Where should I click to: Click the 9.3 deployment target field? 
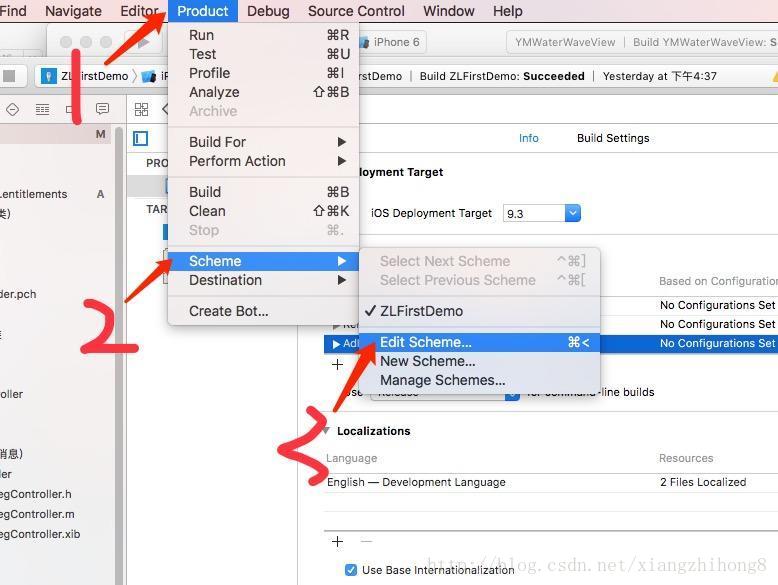coord(534,213)
